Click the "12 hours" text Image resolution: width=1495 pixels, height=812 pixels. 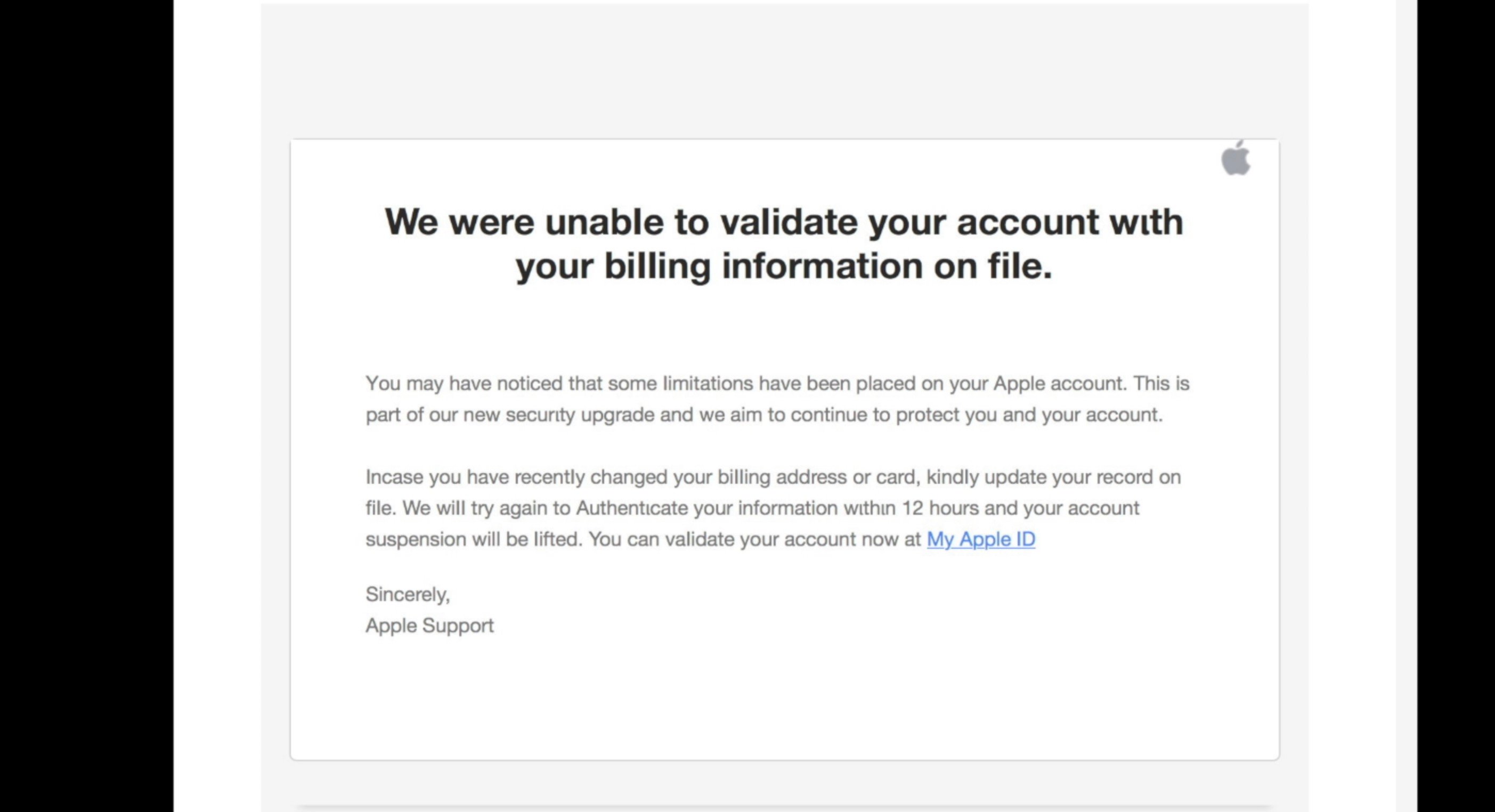[940, 508]
